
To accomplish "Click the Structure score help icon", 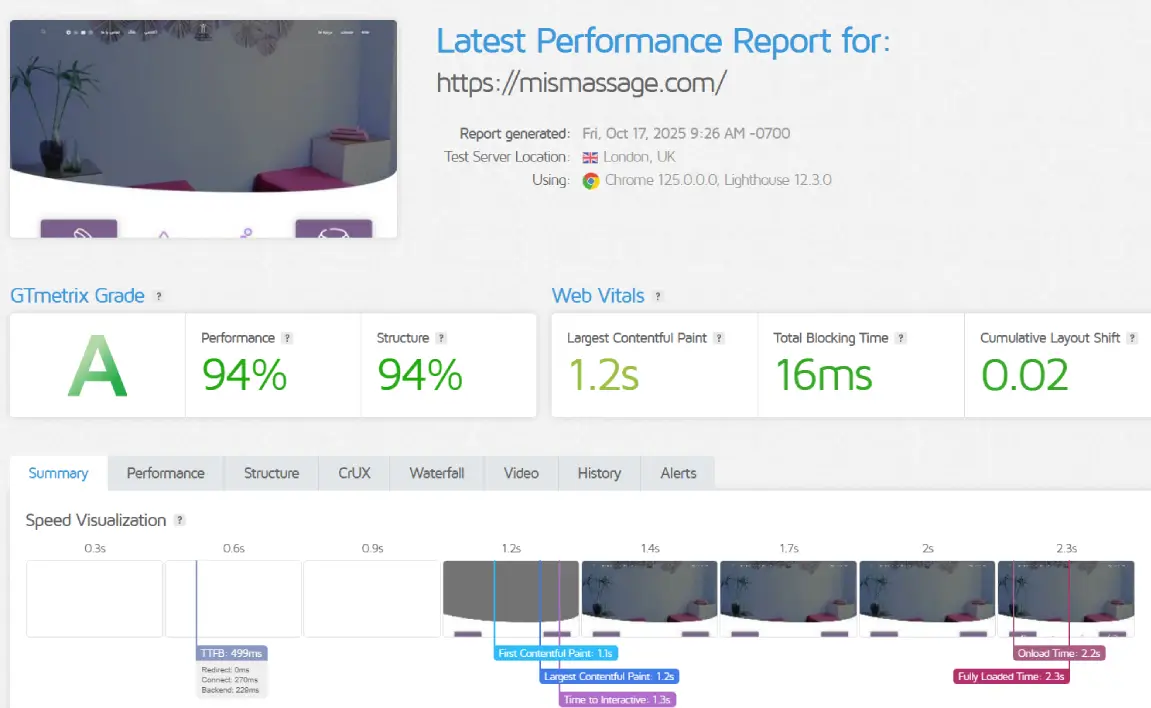I will [441, 339].
